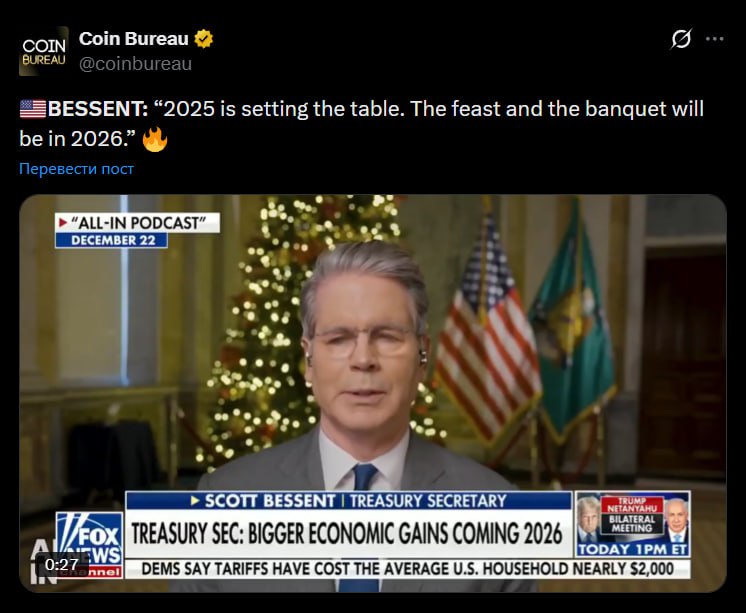The image size is (746, 613).
Task: Click the Fox News Channel logo
Action: (x=89, y=545)
